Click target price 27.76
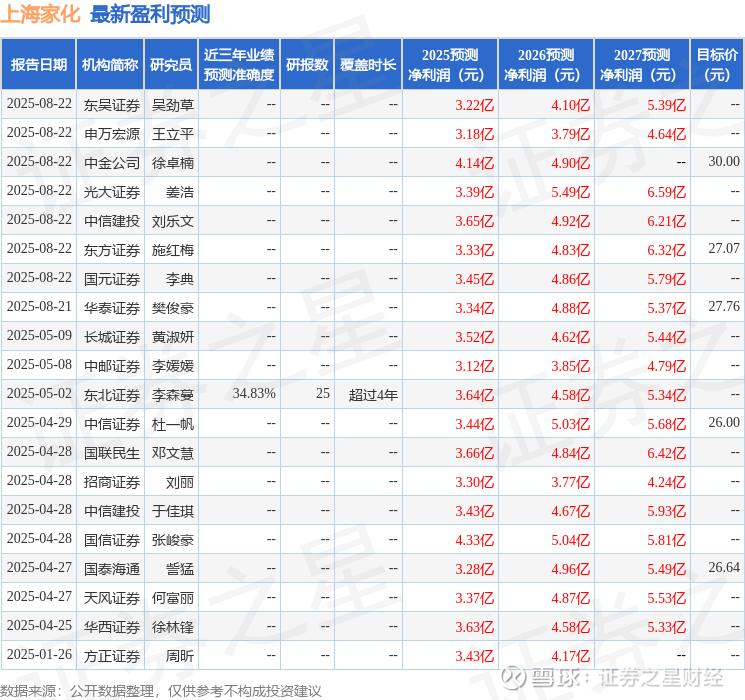Screen dimensions: 745x700 pyautogui.click(x=724, y=307)
